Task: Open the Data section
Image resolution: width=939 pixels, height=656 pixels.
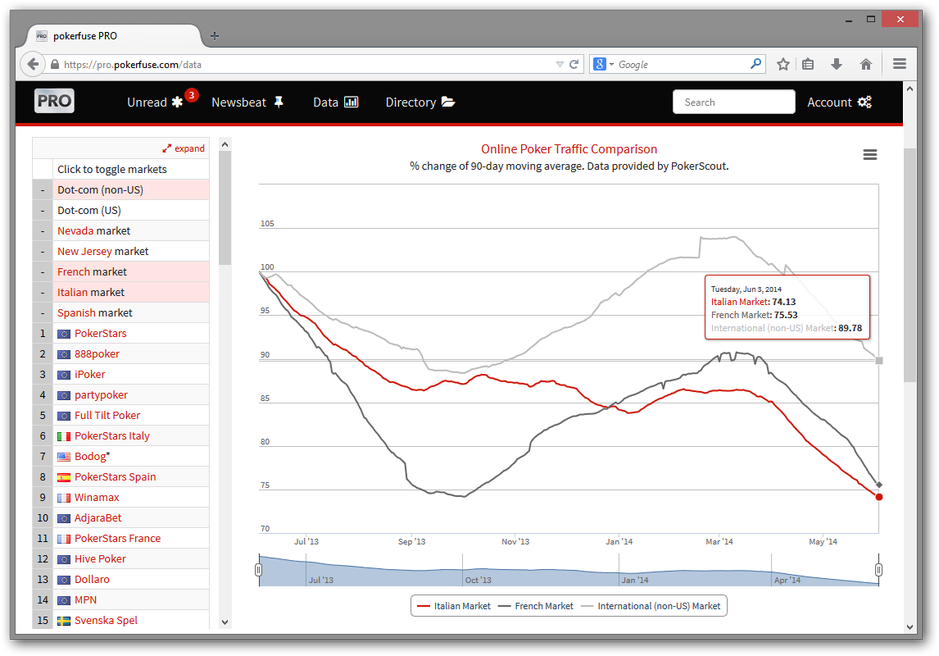Action: pyautogui.click(x=335, y=102)
